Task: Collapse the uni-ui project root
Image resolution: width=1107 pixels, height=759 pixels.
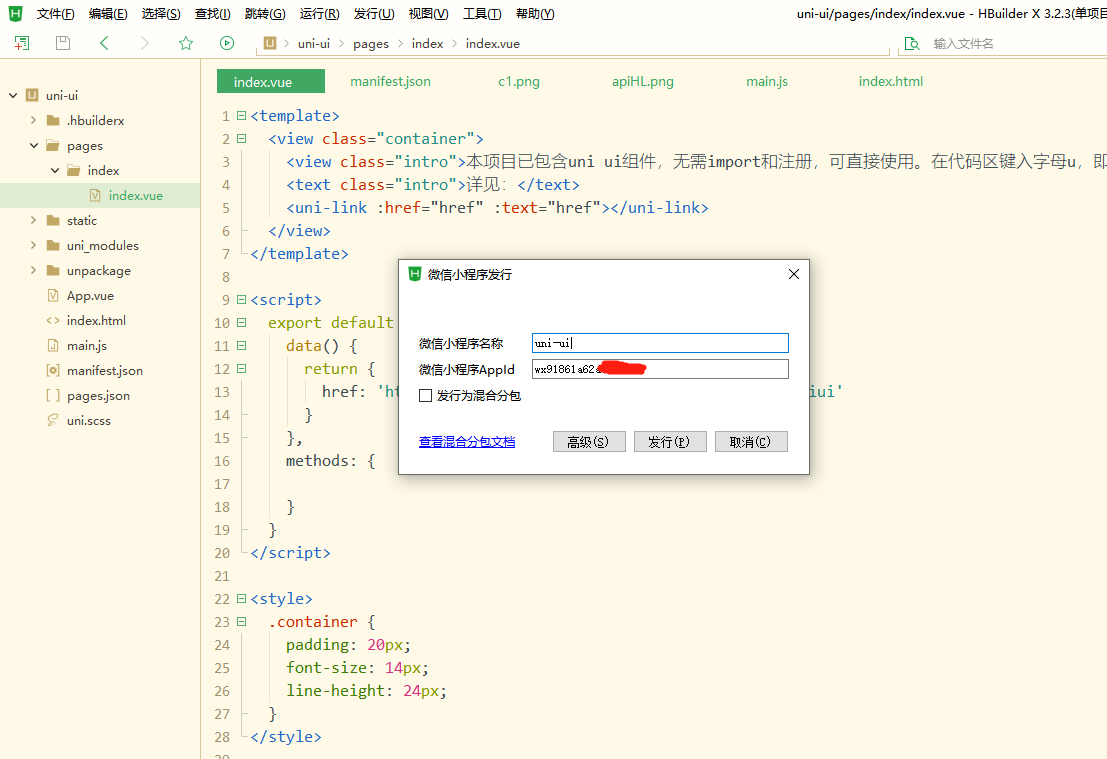Action: [x=13, y=95]
